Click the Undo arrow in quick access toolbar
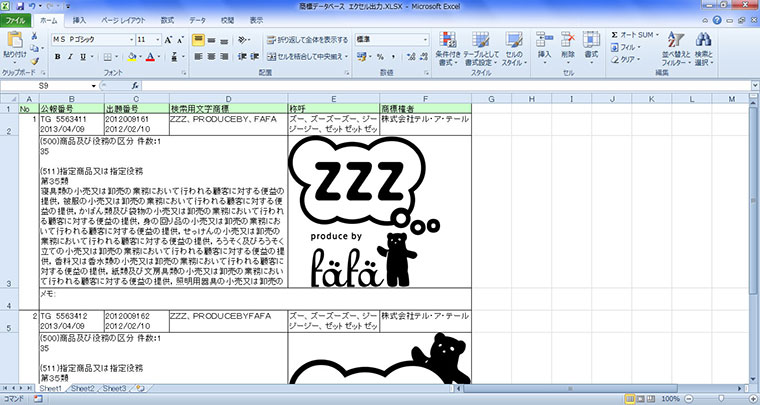The width and height of the screenshot is (760, 405). (32, 6)
